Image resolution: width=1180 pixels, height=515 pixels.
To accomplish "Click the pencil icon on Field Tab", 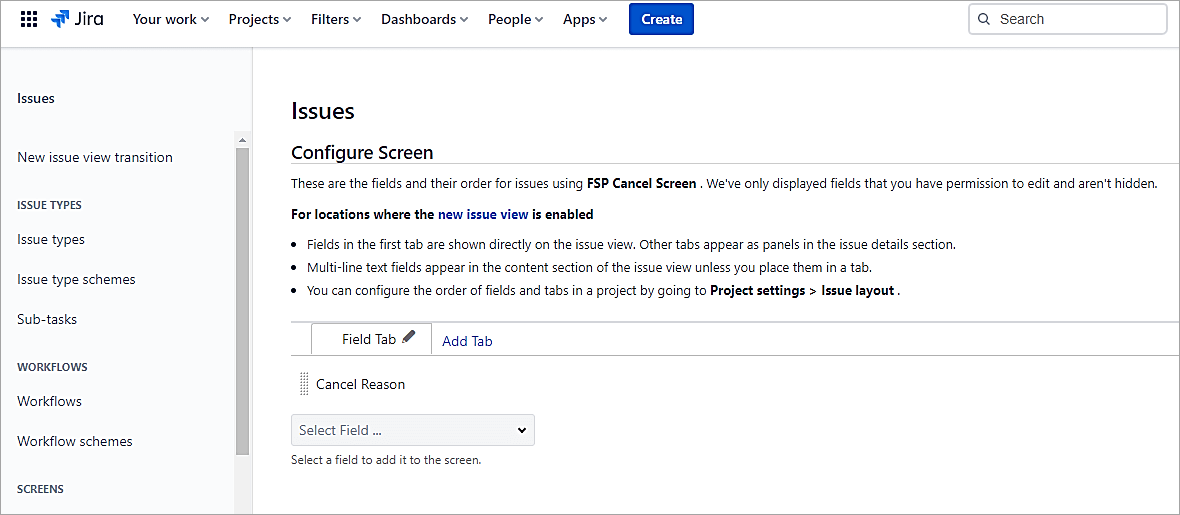I will pyautogui.click(x=408, y=338).
